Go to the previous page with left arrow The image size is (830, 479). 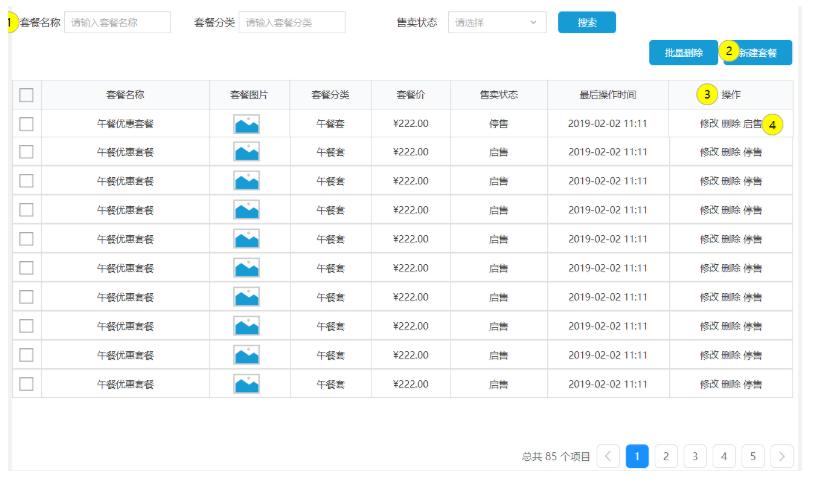coord(608,456)
